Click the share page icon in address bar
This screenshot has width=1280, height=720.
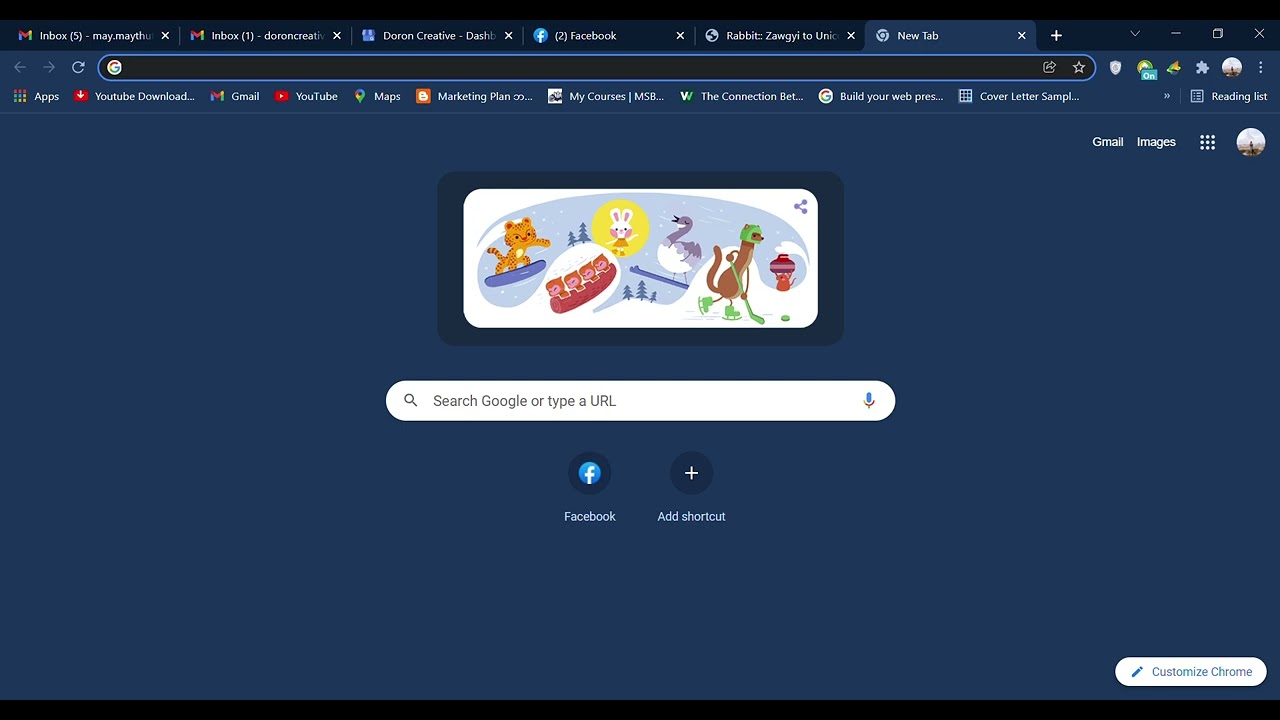[1049, 67]
